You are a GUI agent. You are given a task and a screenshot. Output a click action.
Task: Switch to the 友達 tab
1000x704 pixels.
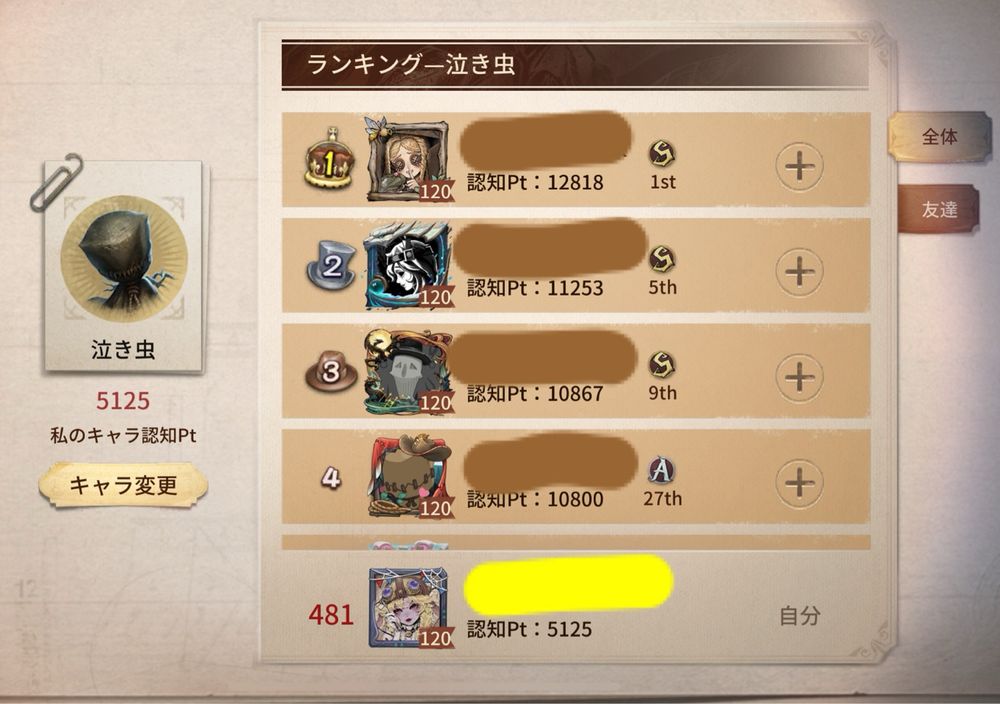click(x=939, y=209)
